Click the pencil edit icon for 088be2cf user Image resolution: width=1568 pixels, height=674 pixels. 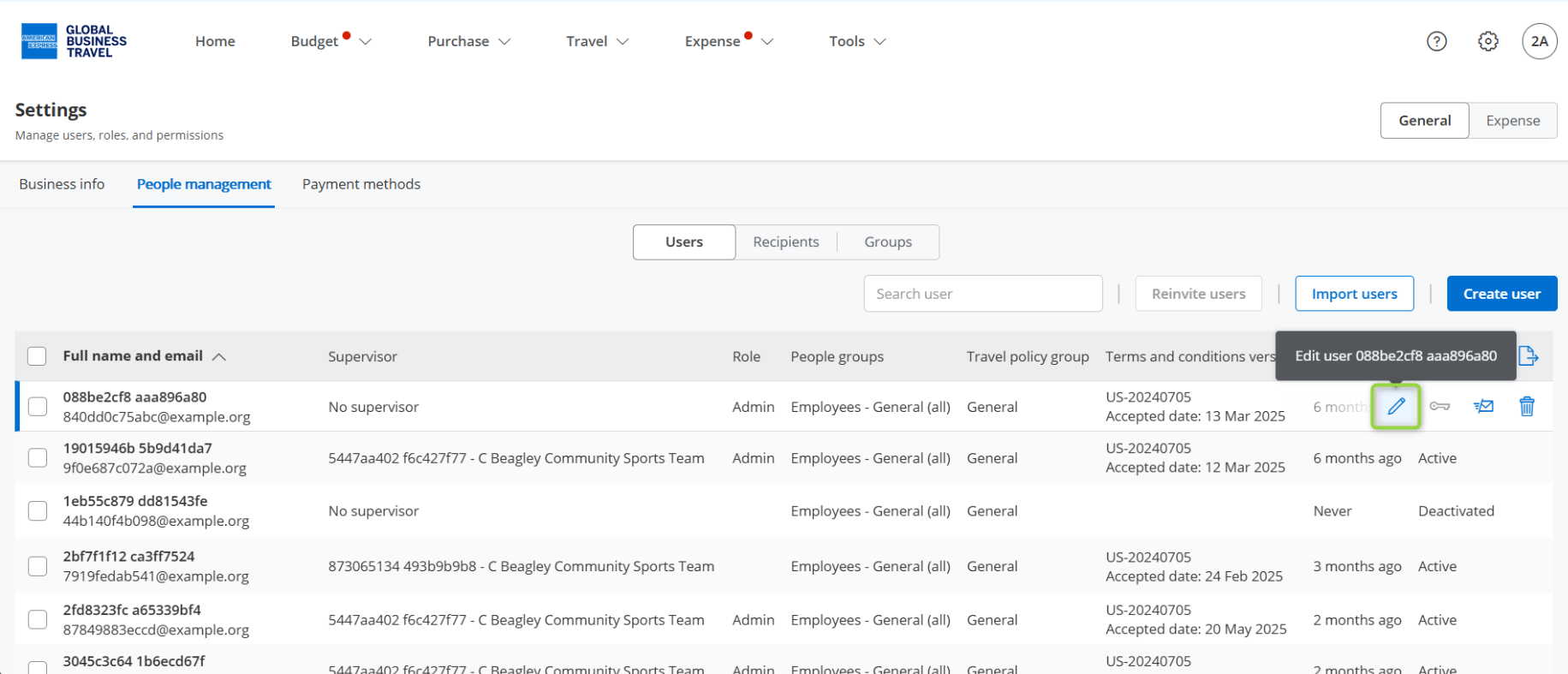point(1396,406)
